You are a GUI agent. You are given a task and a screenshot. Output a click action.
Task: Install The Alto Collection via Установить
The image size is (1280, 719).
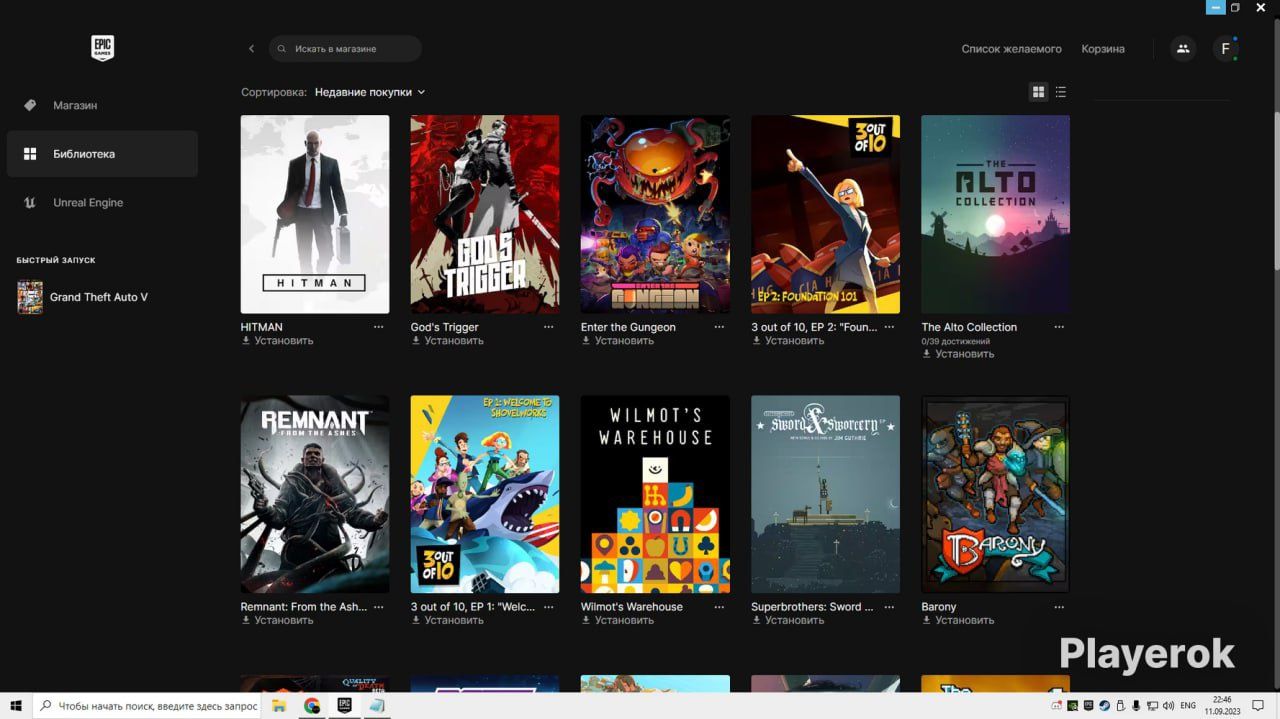(x=958, y=354)
